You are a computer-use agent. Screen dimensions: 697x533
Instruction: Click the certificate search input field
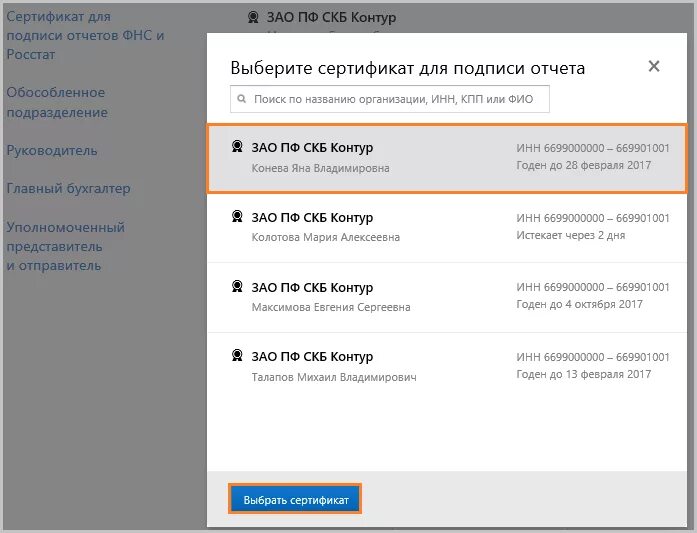pos(389,99)
